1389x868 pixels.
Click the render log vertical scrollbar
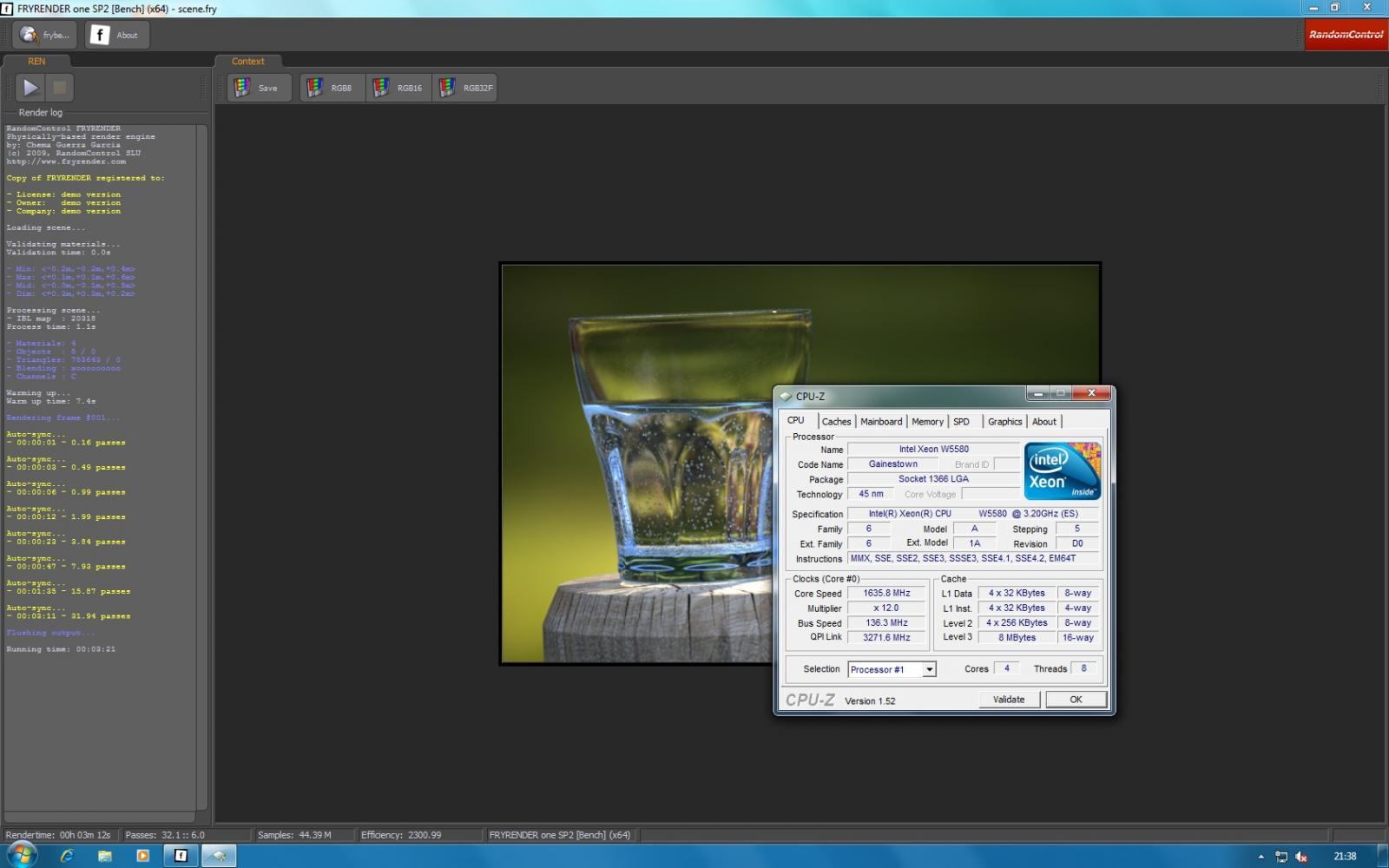201,469
